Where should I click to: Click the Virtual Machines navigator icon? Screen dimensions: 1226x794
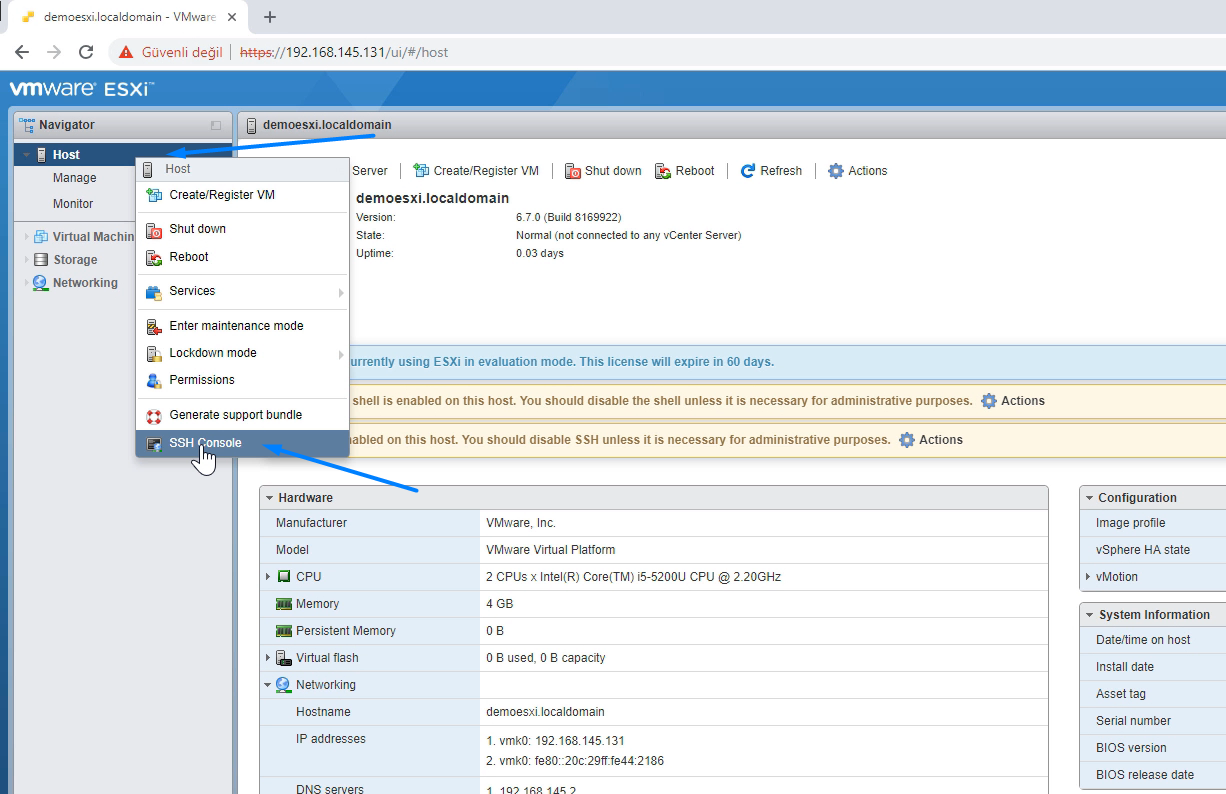coord(41,237)
